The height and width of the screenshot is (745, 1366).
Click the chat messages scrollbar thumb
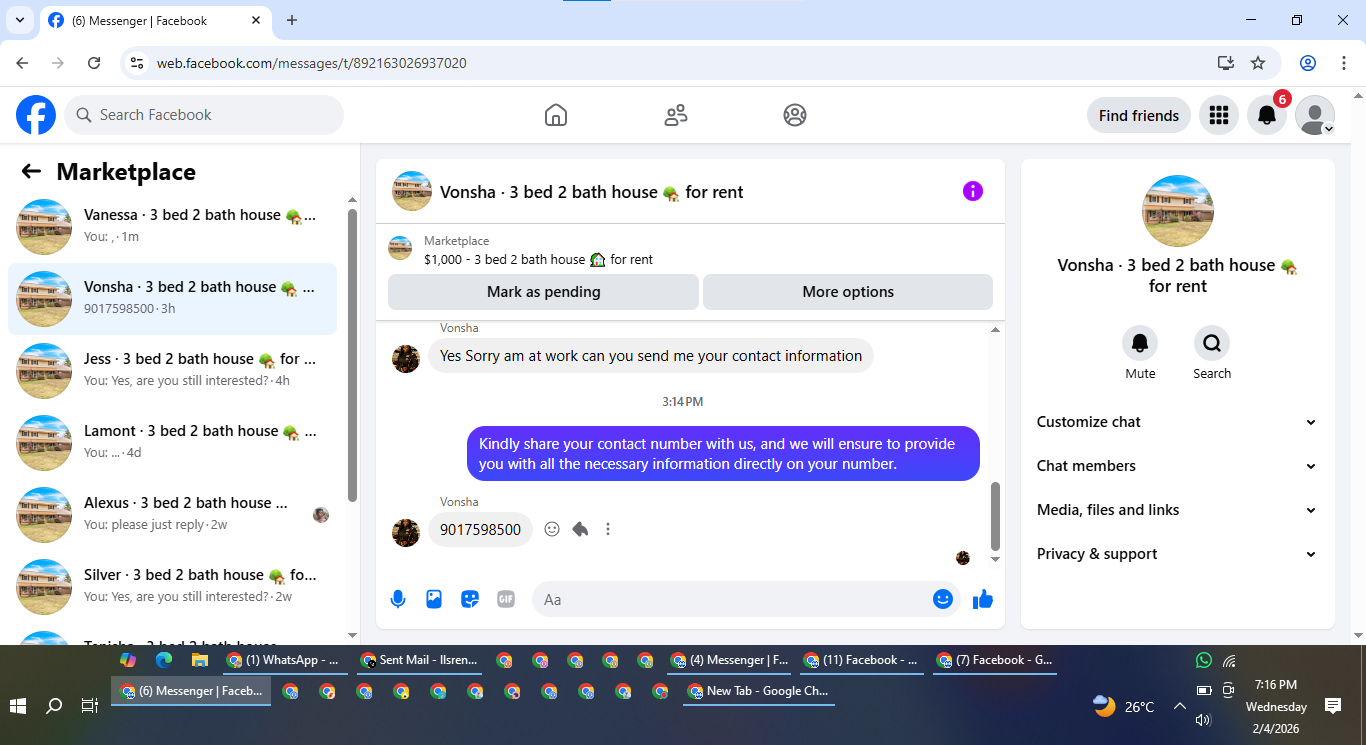pyautogui.click(x=995, y=516)
